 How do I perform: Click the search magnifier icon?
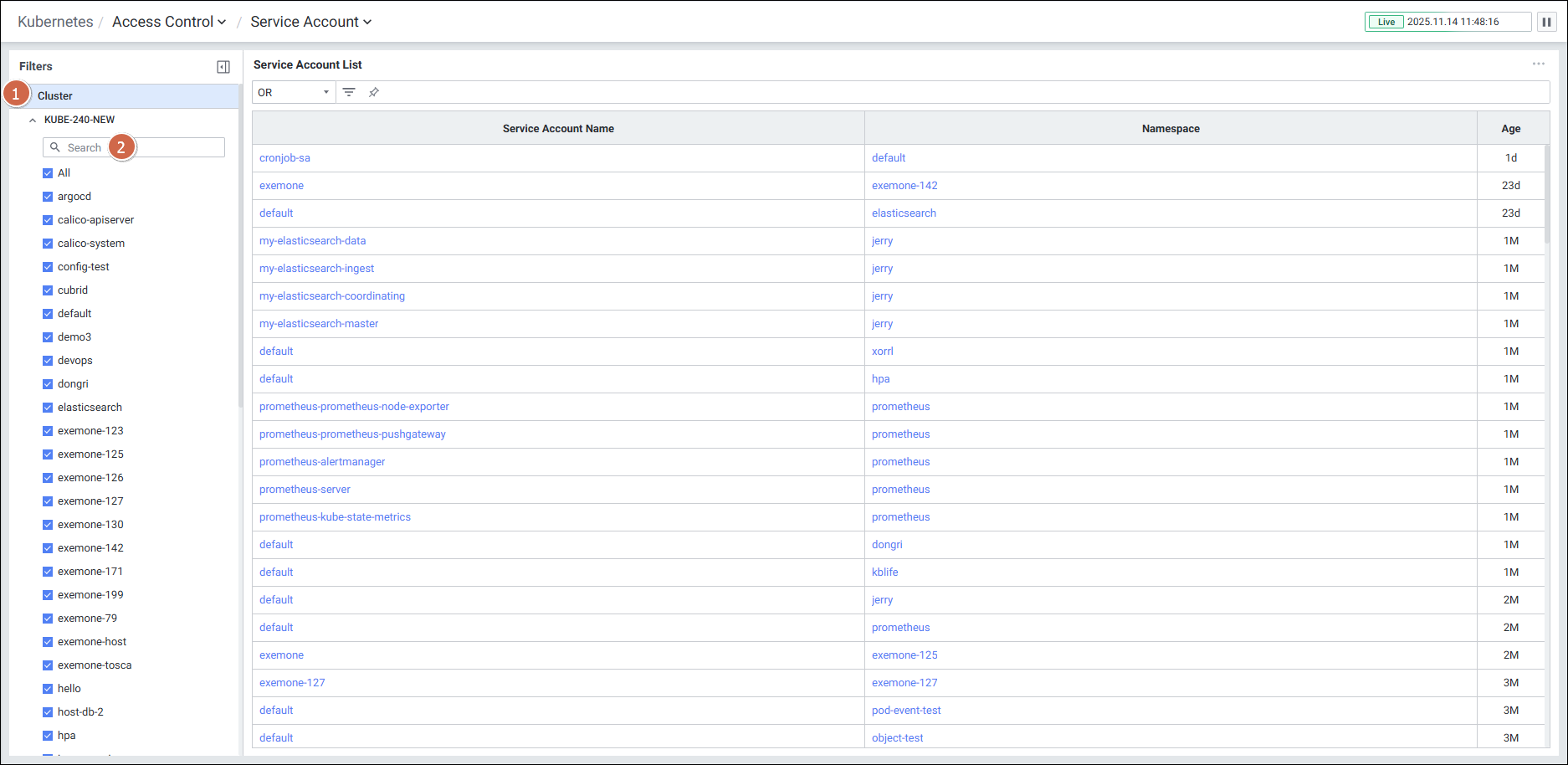pos(55,147)
